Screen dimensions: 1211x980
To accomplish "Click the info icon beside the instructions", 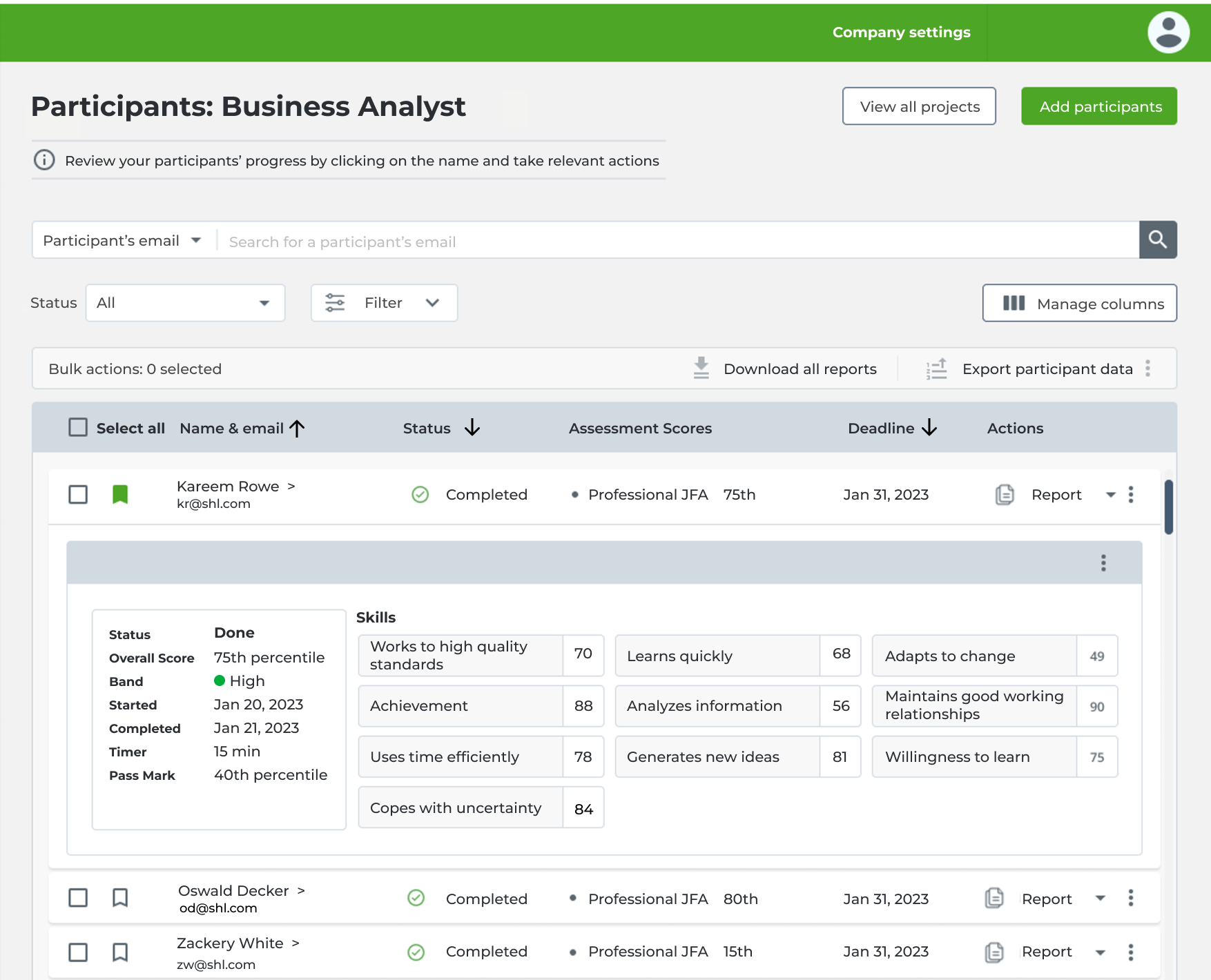I will pyautogui.click(x=44, y=160).
